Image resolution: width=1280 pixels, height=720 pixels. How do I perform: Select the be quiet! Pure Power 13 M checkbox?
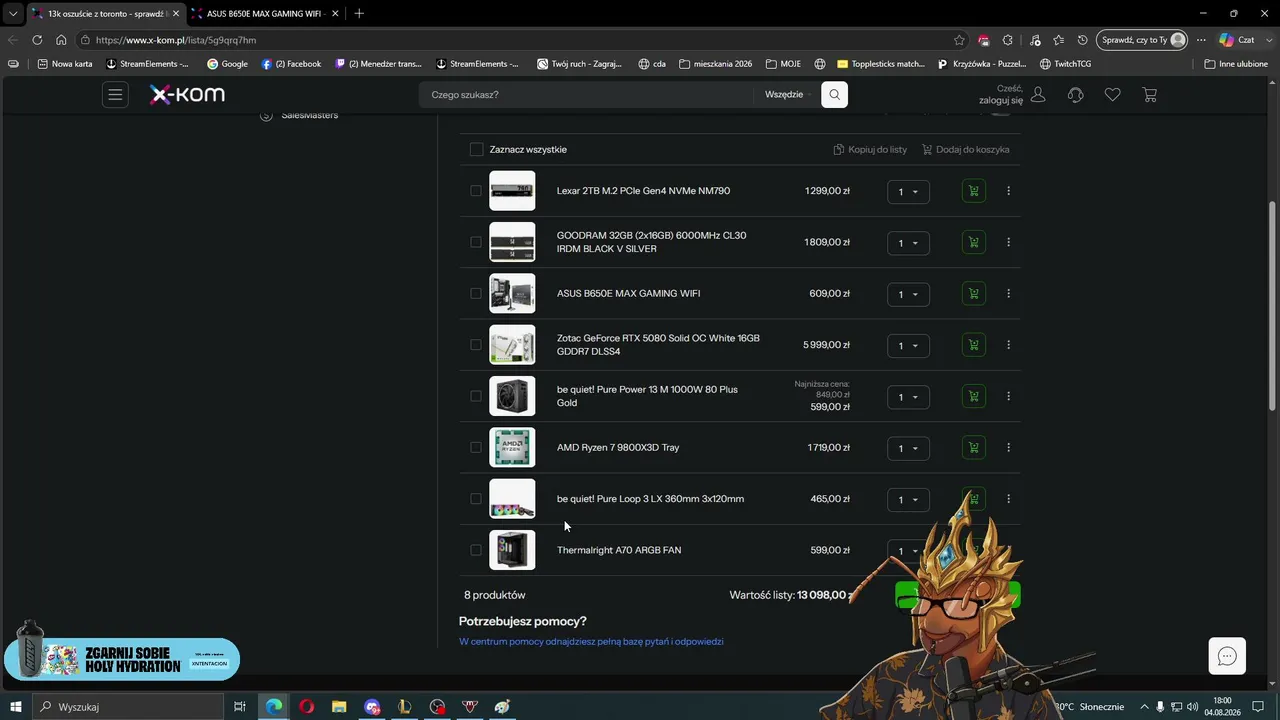[476, 396]
